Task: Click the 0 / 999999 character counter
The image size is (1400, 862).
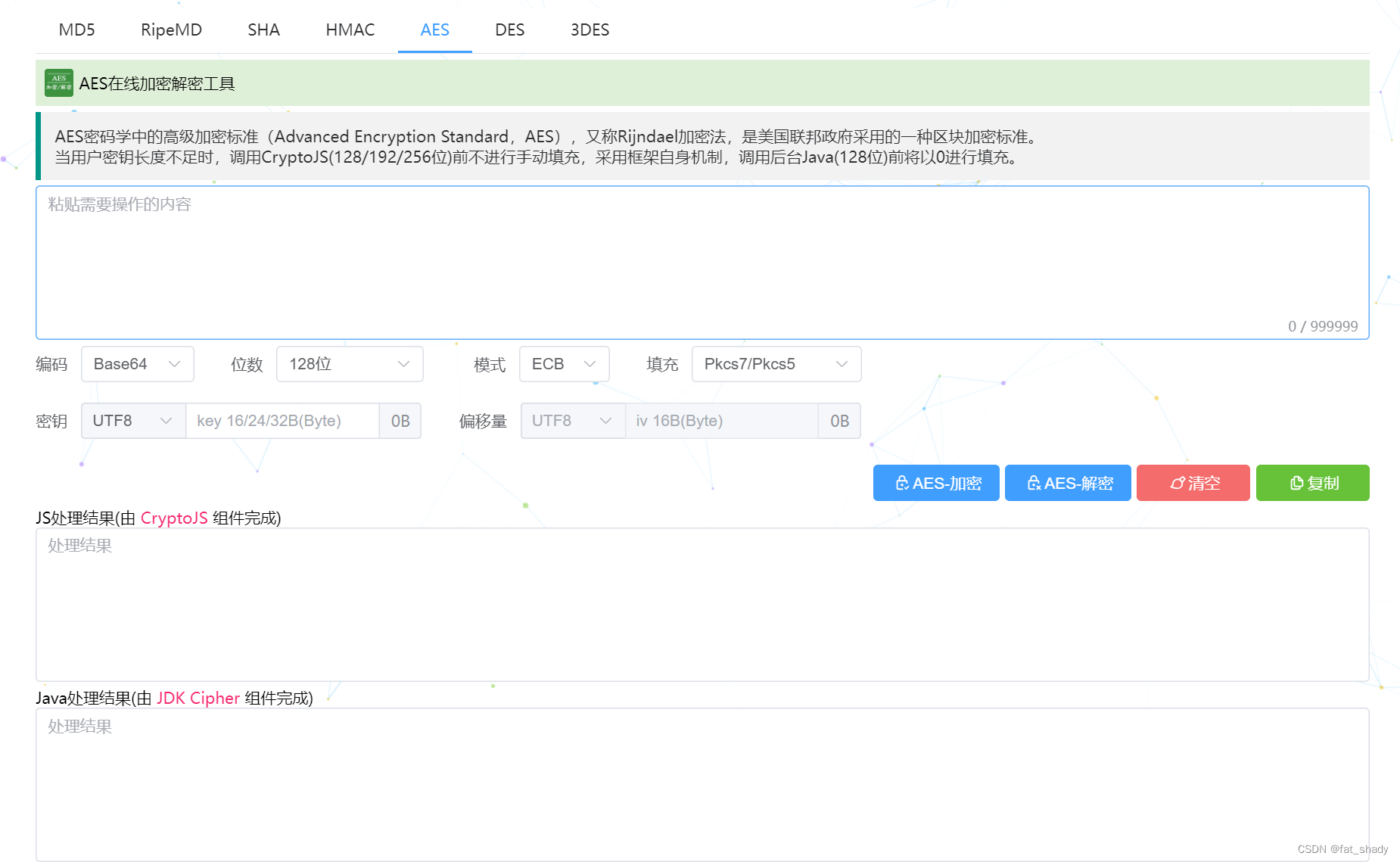Action: (x=1323, y=326)
